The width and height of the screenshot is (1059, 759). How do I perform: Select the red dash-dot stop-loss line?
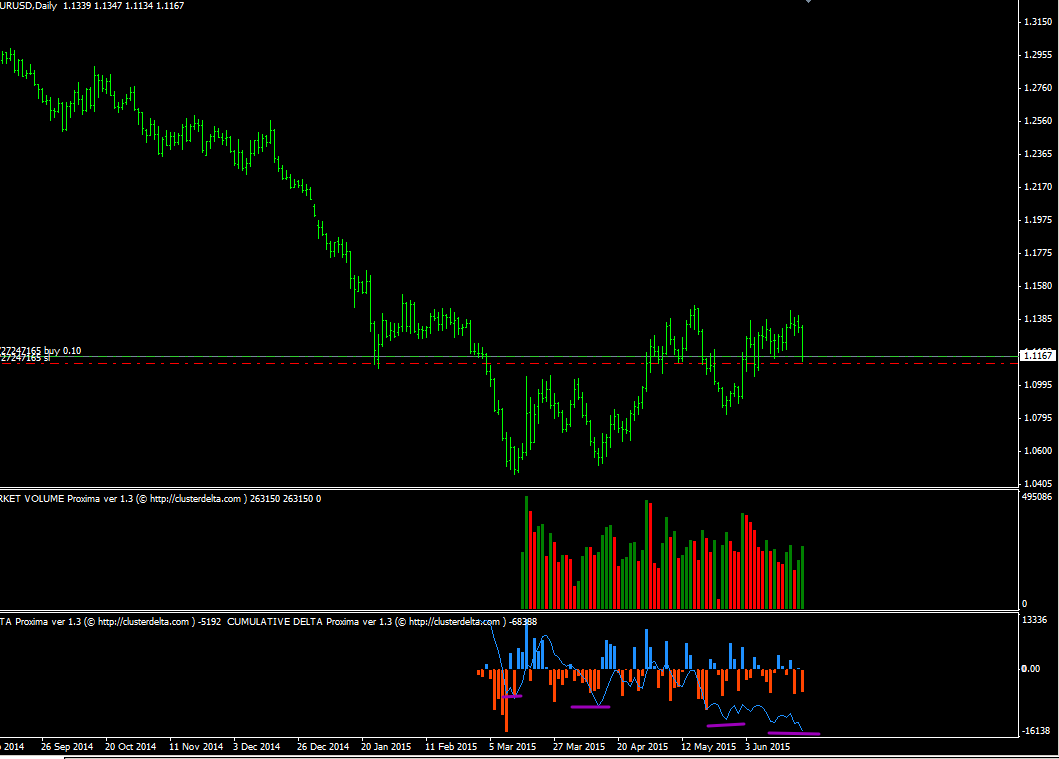pyautogui.click(x=509, y=363)
